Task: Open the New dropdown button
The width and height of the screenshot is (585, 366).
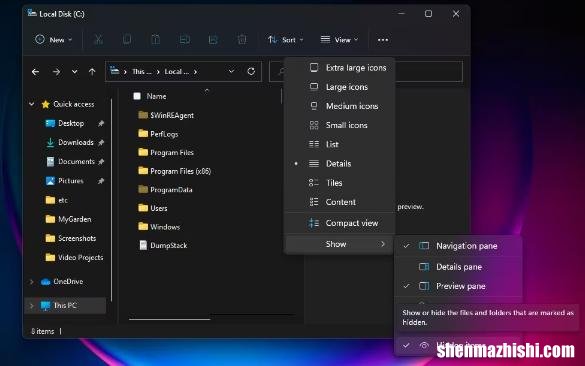Action: coord(54,40)
